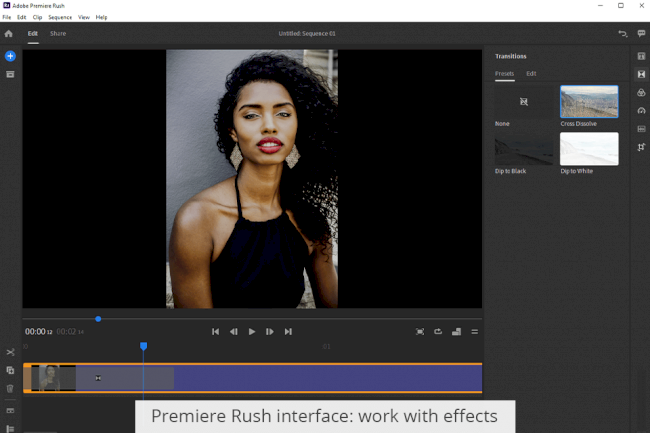Image resolution: width=650 pixels, height=433 pixels.
Task: Select the Edit workspace tab
Action: (x=33, y=34)
